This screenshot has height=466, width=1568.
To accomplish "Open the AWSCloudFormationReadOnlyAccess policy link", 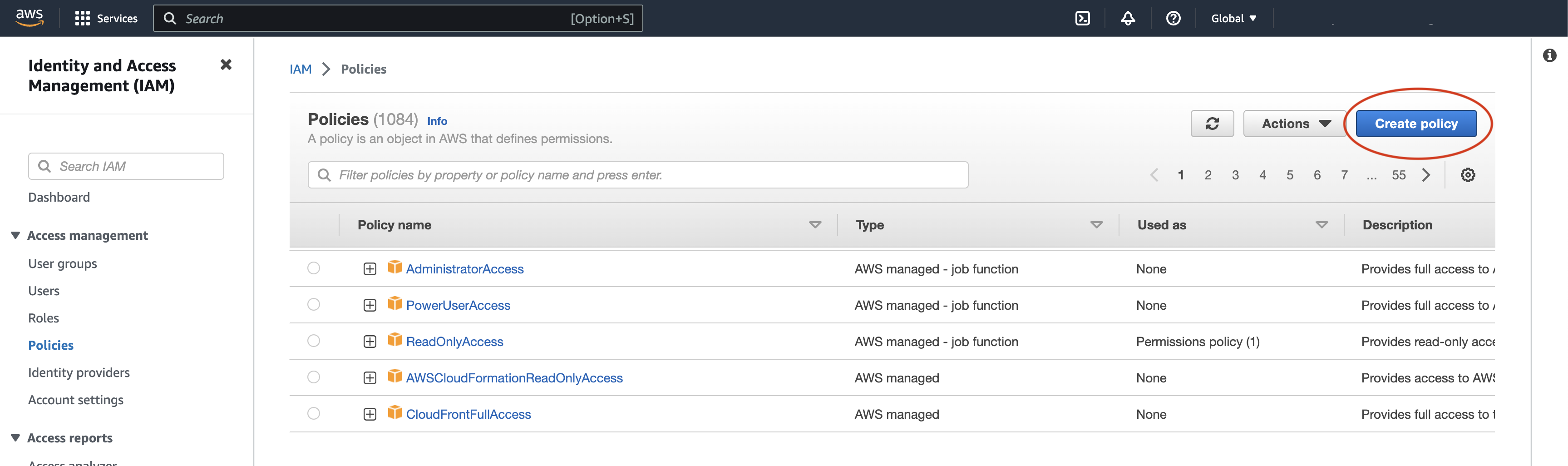I will pyautogui.click(x=514, y=378).
